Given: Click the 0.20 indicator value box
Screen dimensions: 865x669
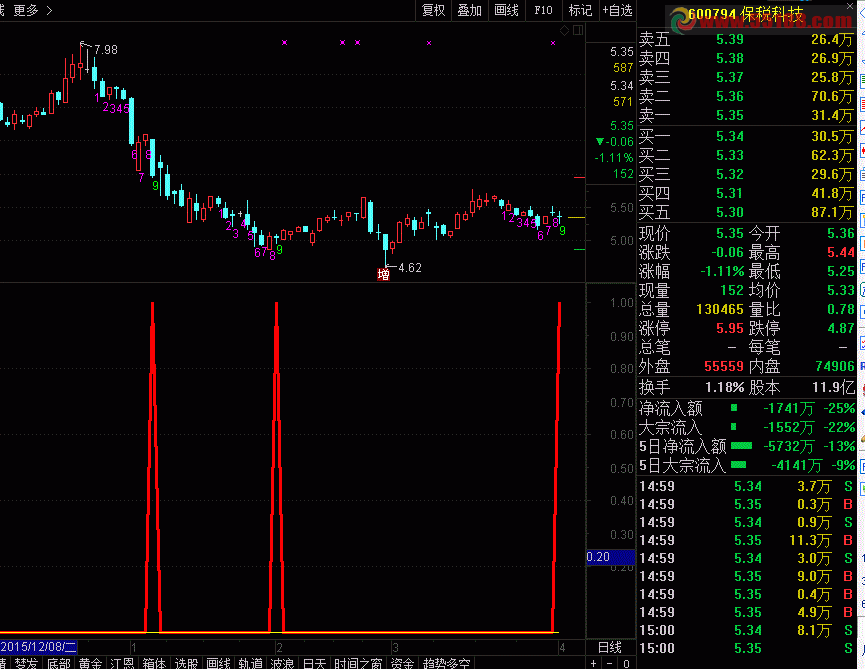Looking at the screenshot, I should point(610,557).
